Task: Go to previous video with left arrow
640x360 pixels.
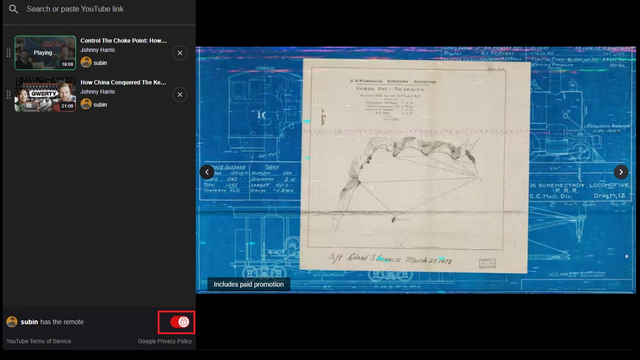Action: click(x=207, y=172)
